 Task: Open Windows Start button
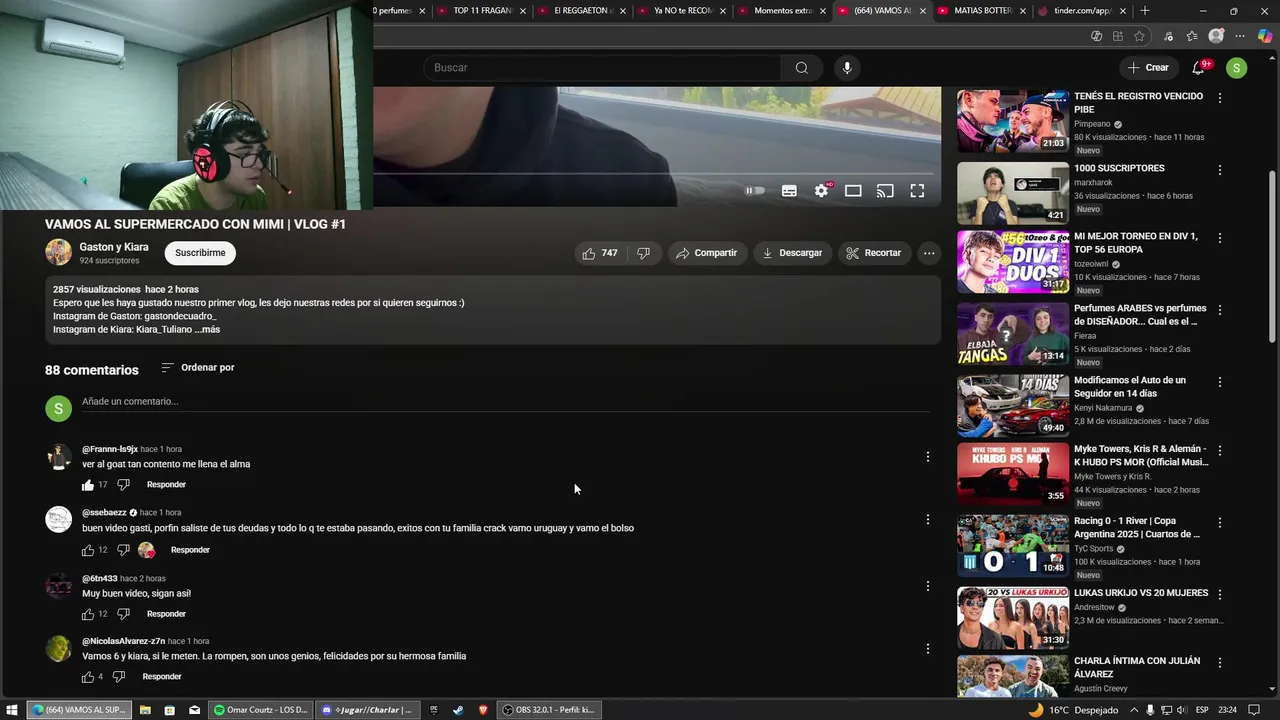tap(12, 710)
